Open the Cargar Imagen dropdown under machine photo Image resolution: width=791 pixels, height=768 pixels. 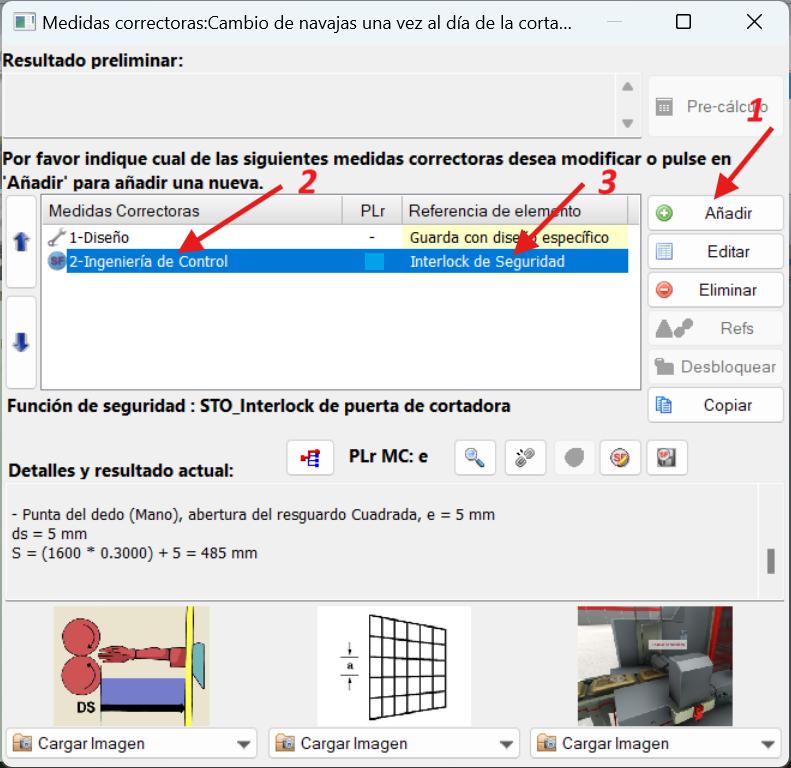[656, 743]
